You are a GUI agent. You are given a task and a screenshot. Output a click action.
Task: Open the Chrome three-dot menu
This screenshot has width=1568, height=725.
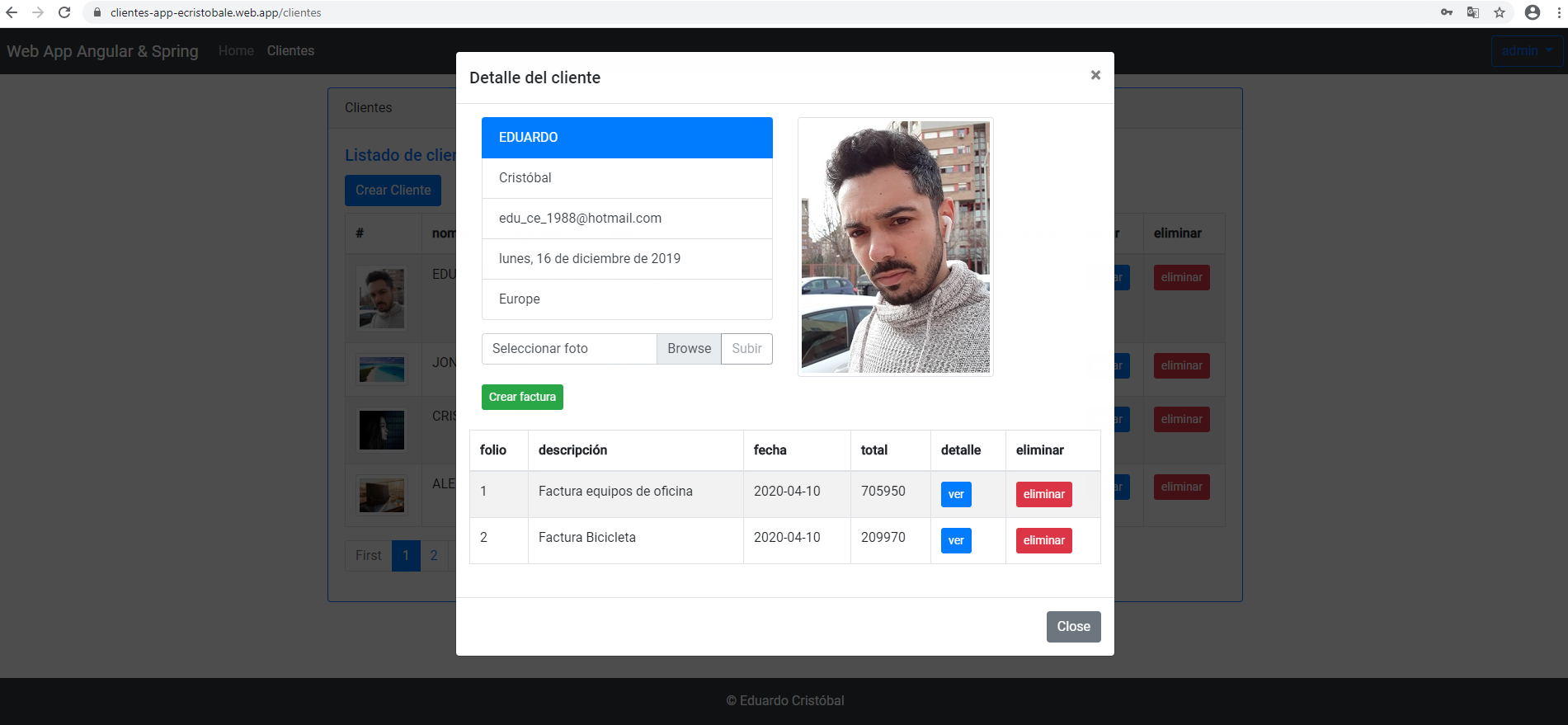(x=1559, y=12)
